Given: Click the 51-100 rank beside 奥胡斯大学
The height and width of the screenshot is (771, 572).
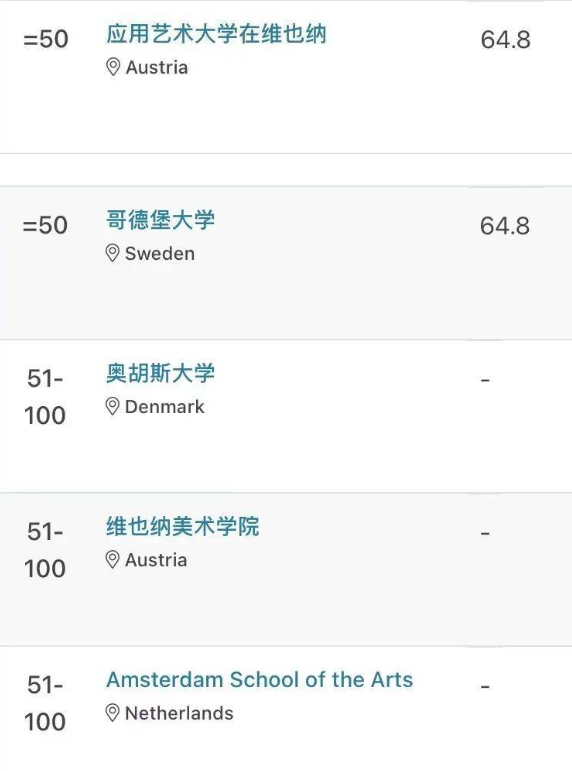Looking at the screenshot, I should pos(45,397).
